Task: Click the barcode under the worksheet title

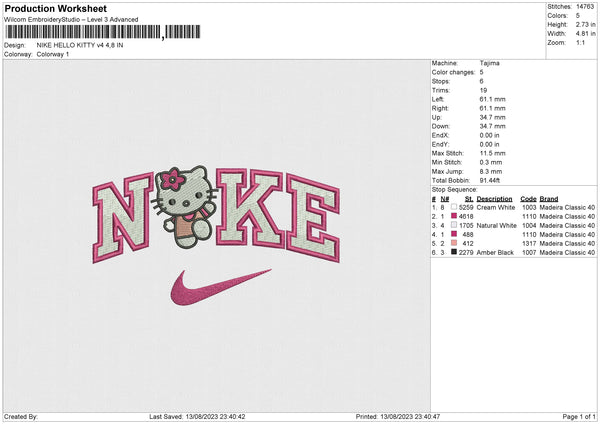Action: point(103,32)
